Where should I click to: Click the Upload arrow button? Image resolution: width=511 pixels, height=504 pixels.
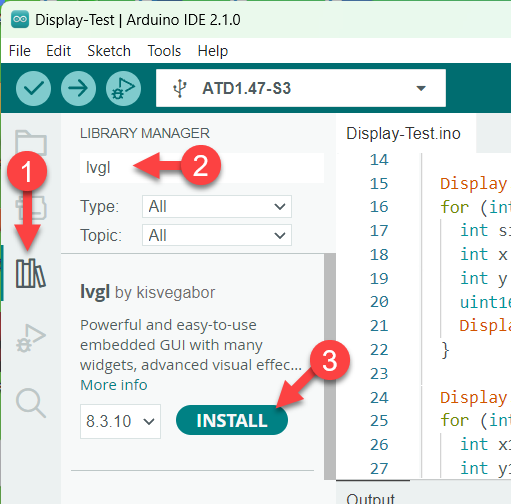point(78,88)
